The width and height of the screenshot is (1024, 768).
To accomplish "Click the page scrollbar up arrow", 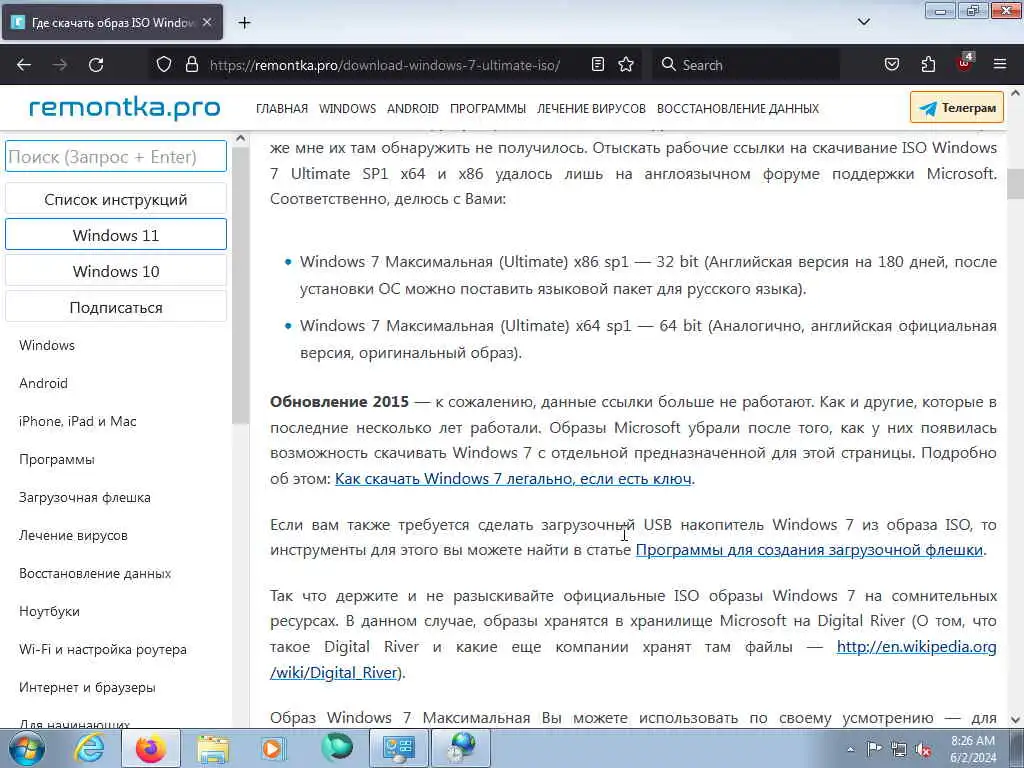I will [x=1016, y=93].
